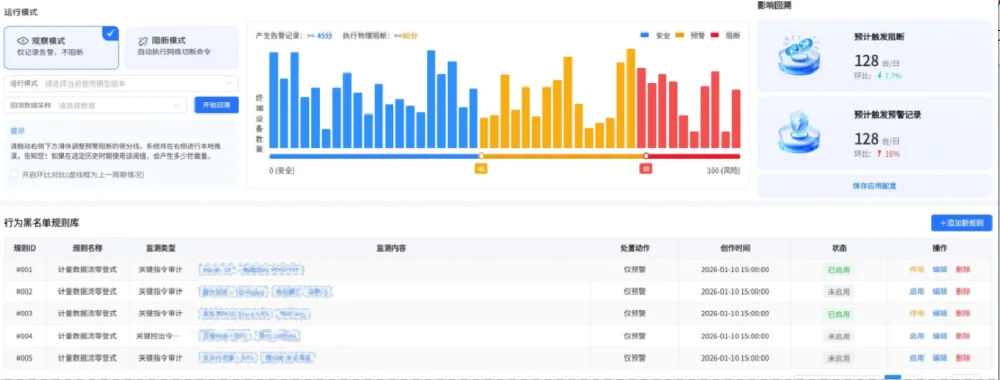The height and width of the screenshot is (380, 1000).
Task: Click 删除 for rule #001
Action: [x=962, y=270]
